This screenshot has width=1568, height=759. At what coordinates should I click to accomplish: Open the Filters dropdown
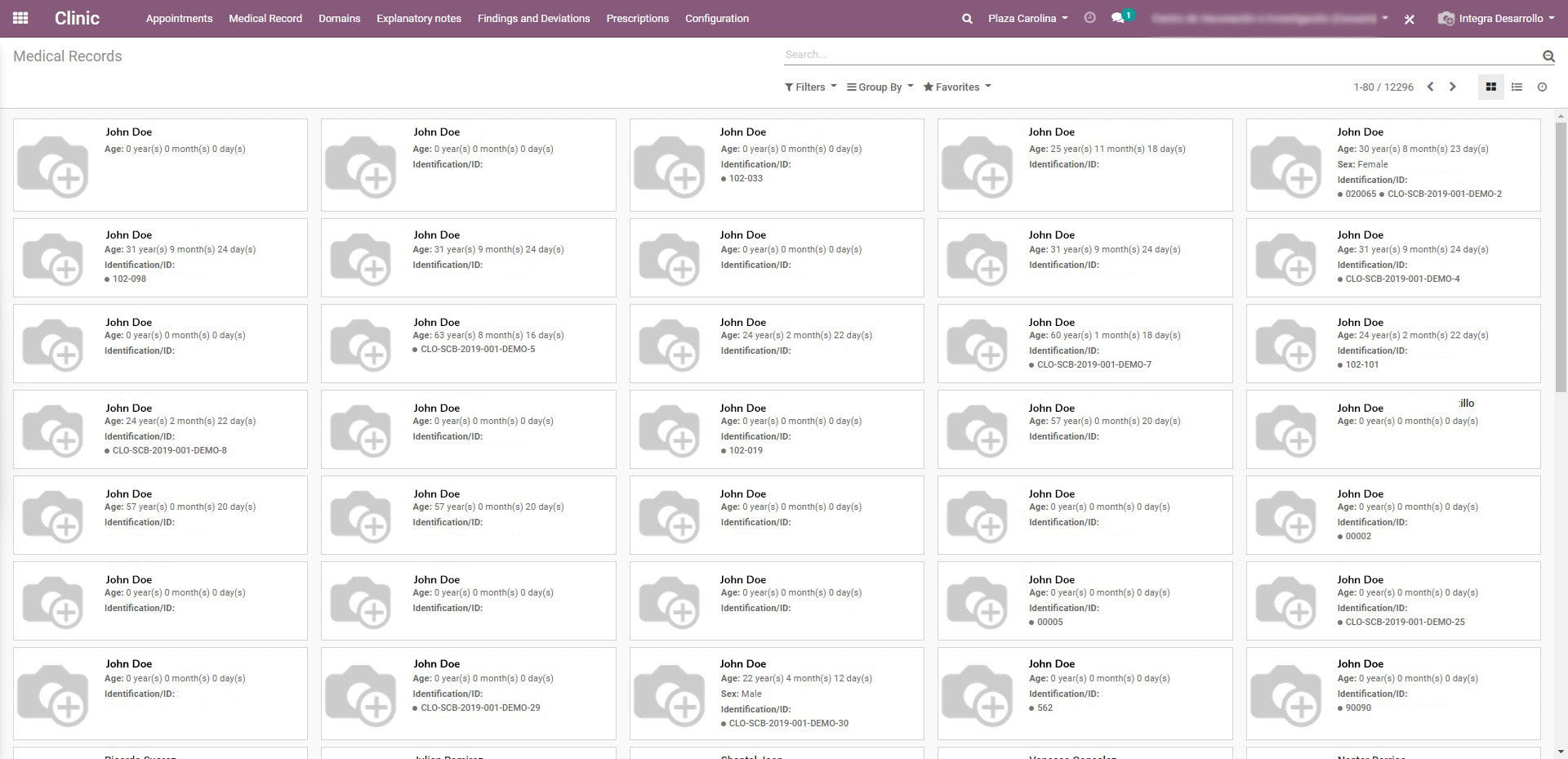point(809,87)
